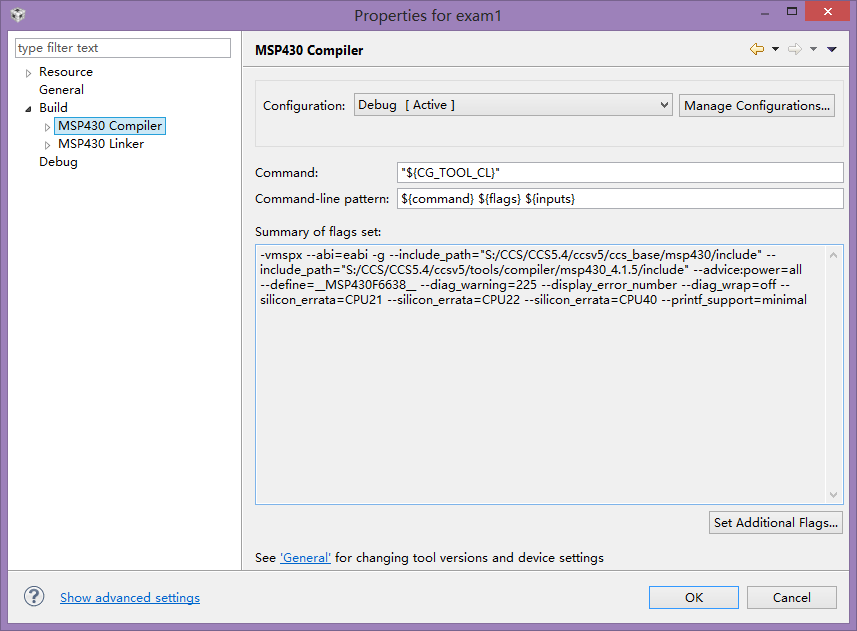
Task: Click the back navigation arrow icon
Action: 757,49
